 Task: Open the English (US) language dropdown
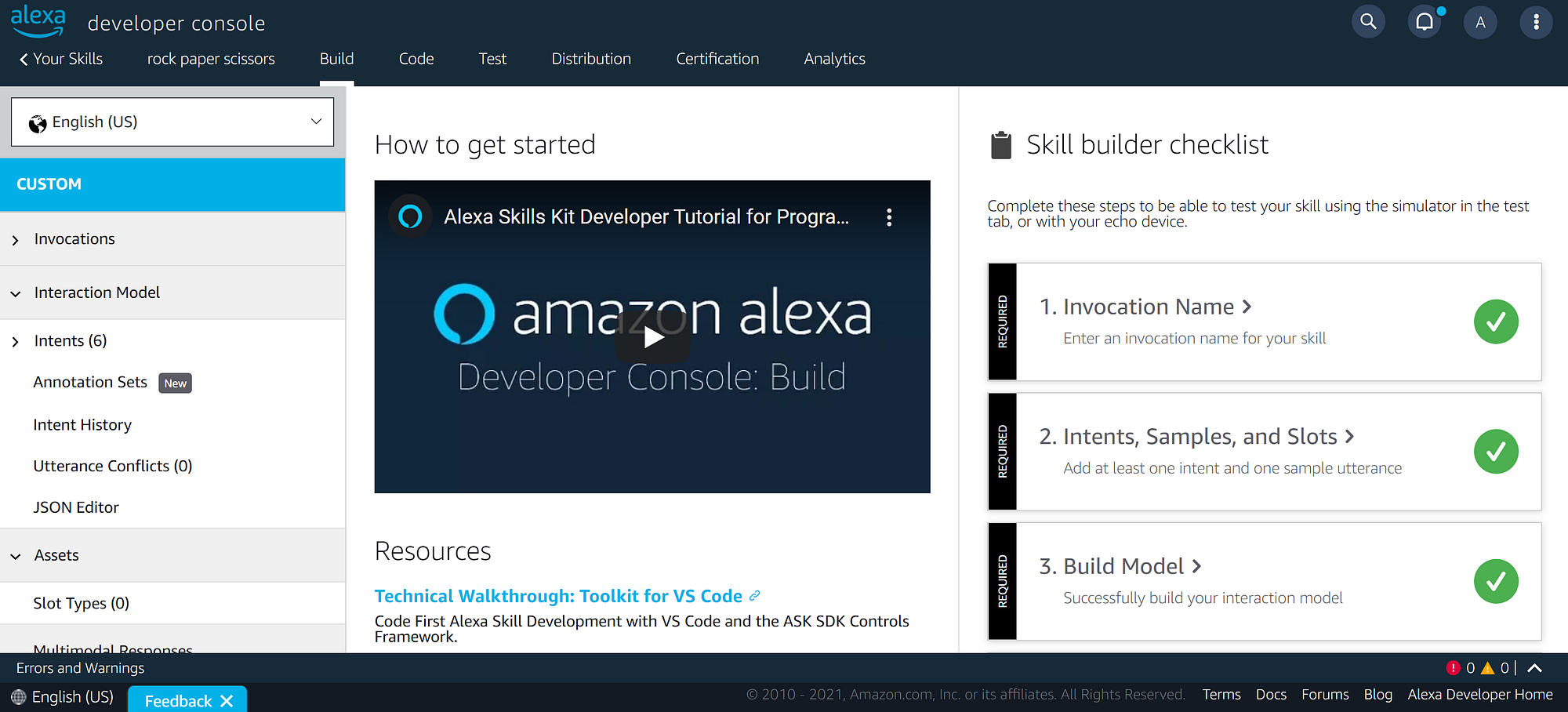tap(172, 122)
